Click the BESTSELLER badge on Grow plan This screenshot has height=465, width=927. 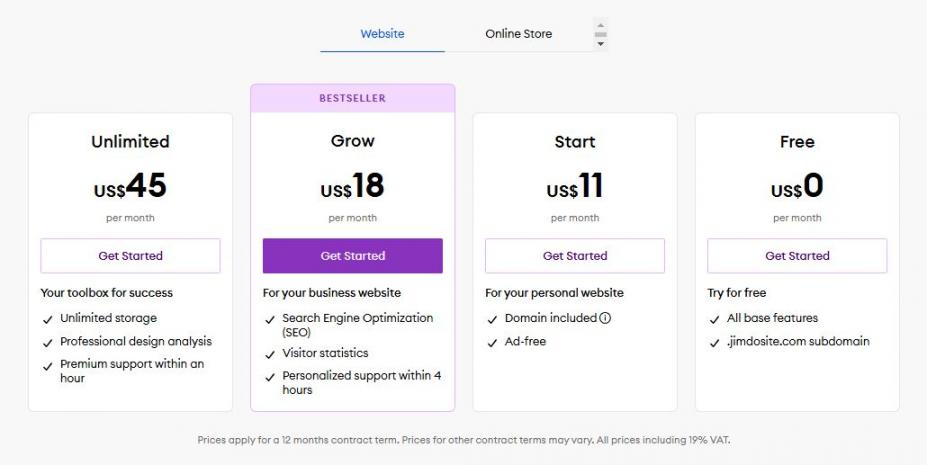pos(352,98)
